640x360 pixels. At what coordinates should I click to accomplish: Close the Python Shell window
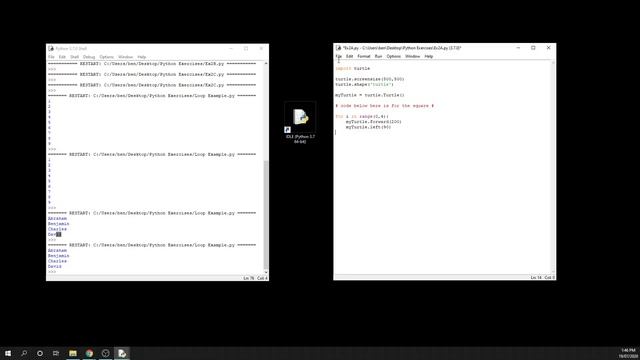point(261,49)
